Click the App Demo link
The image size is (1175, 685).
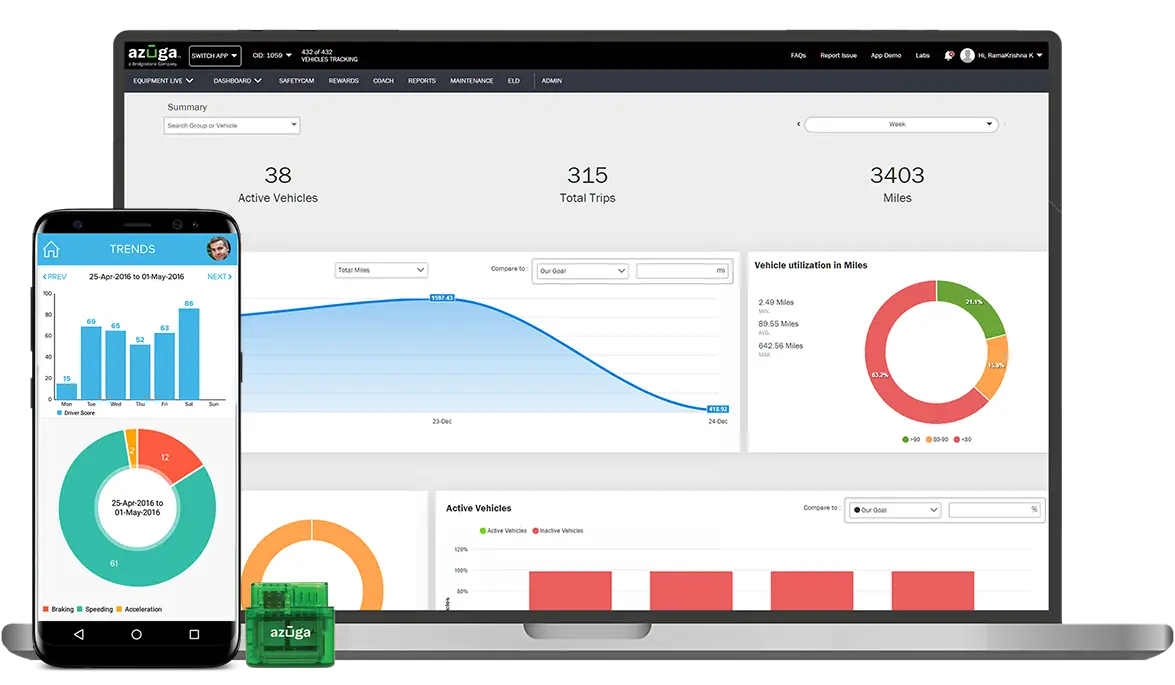tap(886, 55)
